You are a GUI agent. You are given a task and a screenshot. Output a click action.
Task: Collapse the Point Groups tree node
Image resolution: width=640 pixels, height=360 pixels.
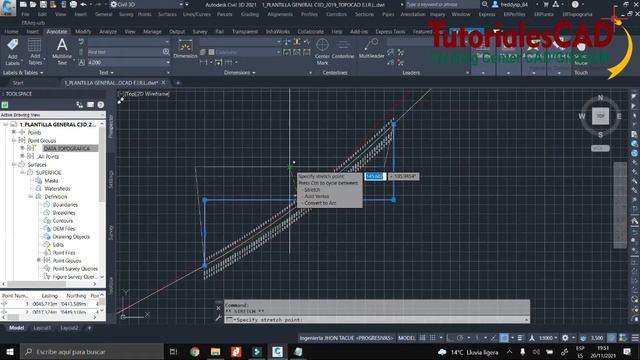click(x=14, y=140)
